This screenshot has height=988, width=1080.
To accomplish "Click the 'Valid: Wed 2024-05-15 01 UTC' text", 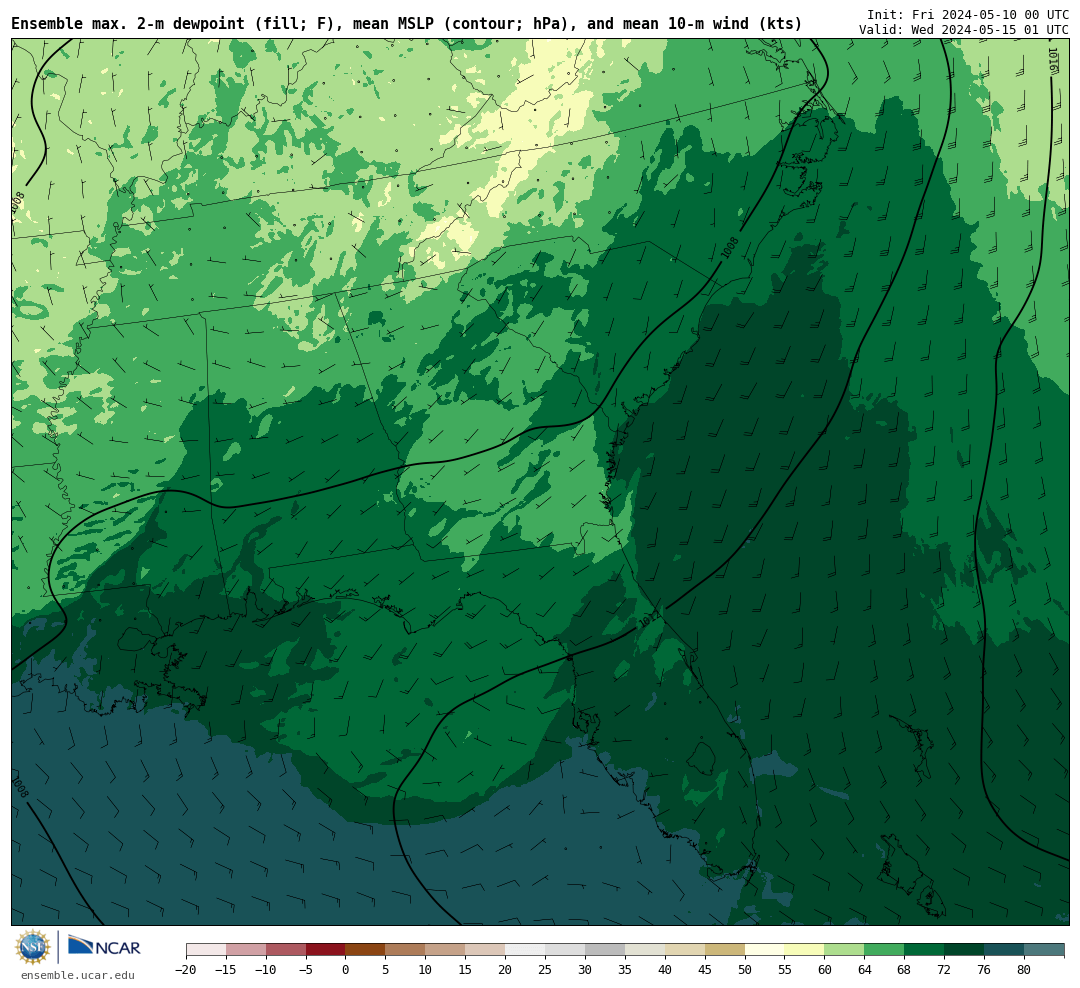I will pyautogui.click(x=964, y=30).
